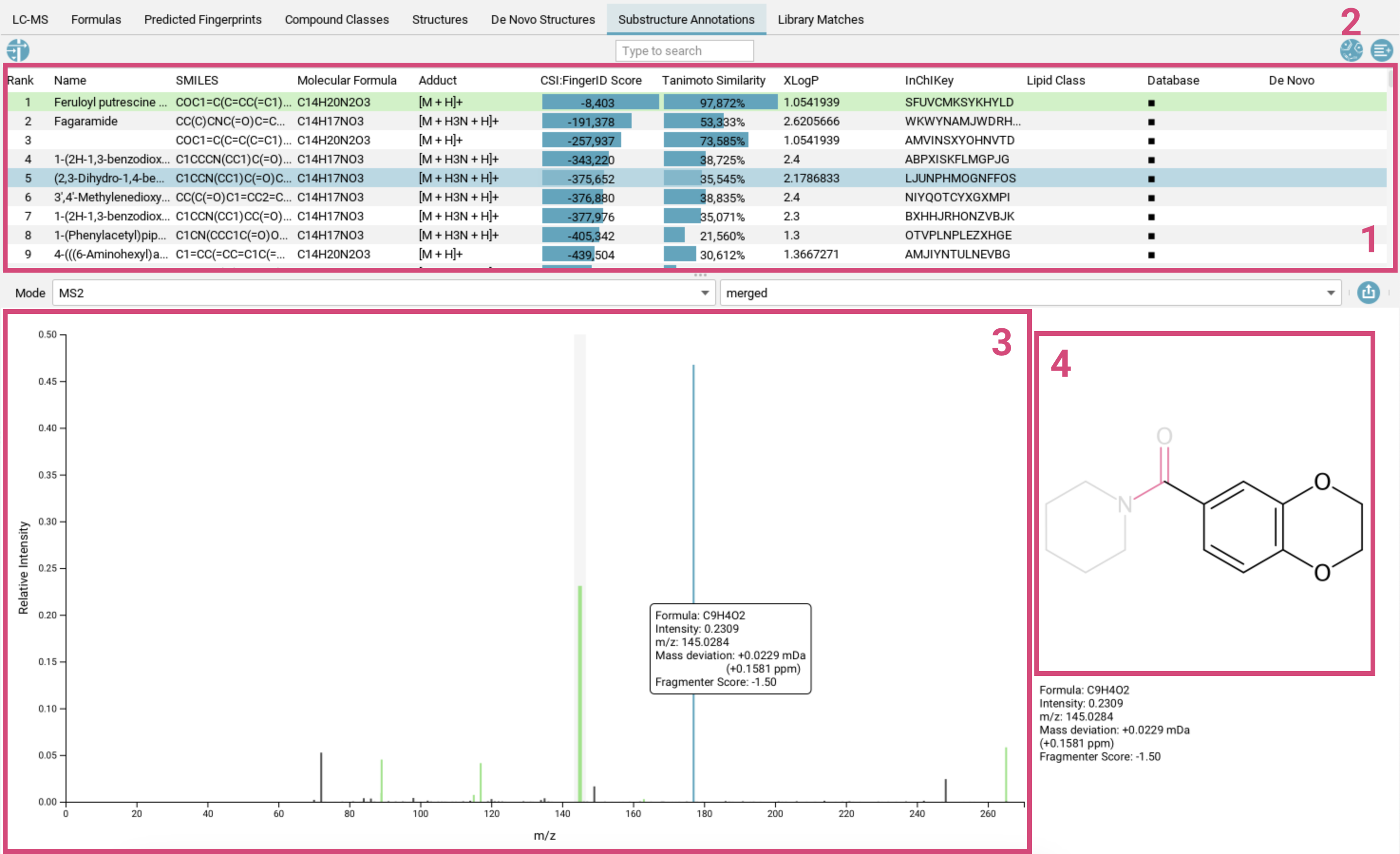This screenshot has width=1400, height=854.
Task: Select the 1-(Phenylacetyl)pip... candidate row
Action: click(x=697, y=235)
